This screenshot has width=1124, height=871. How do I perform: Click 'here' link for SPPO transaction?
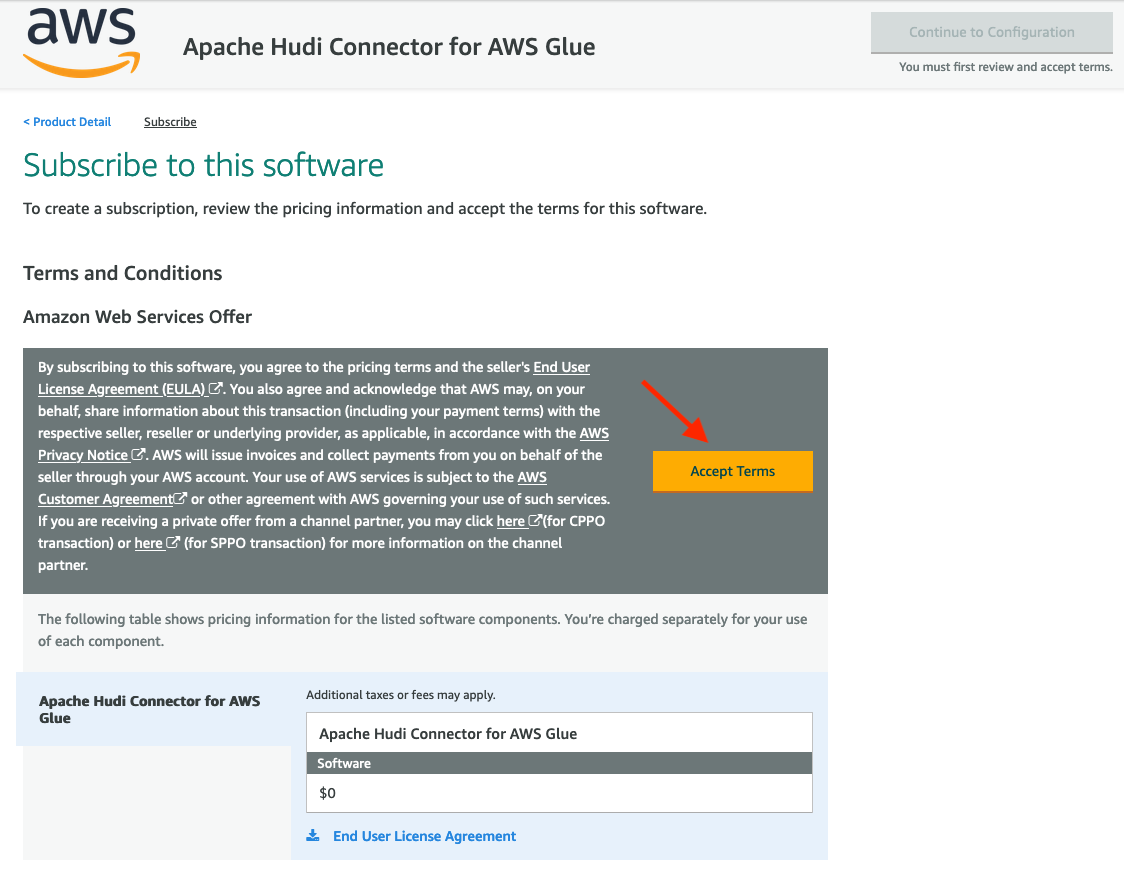coord(148,543)
